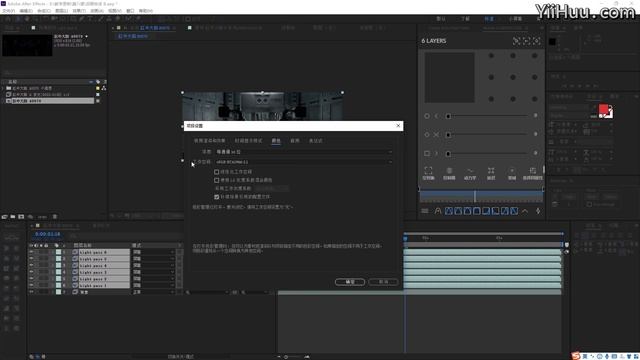Create new composition via Project panel icon
The image size is (640, 360).
coord(21,217)
